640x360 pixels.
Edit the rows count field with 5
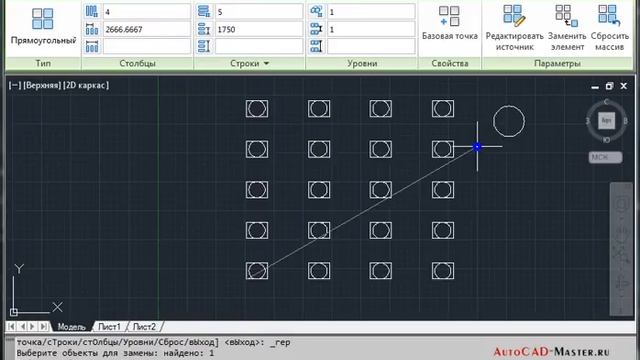point(259,12)
